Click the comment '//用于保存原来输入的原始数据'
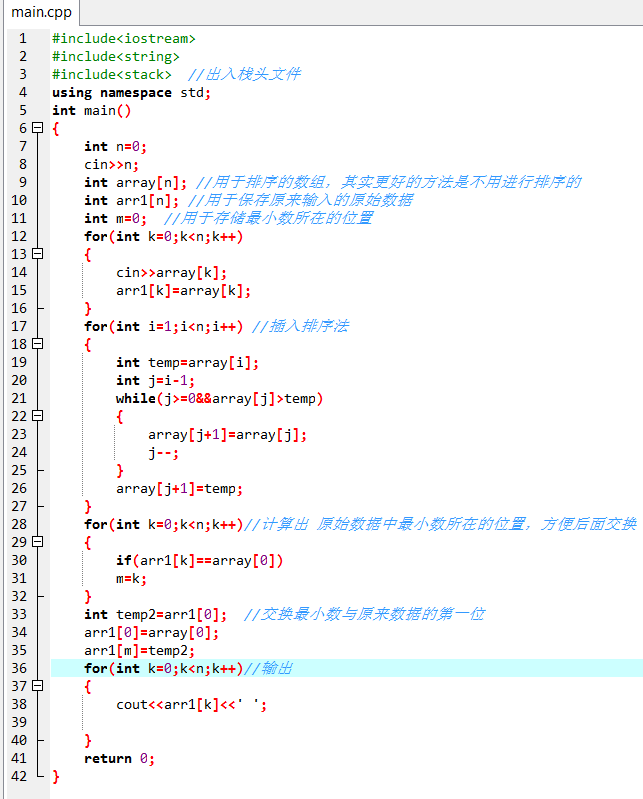643x799 pixels. pos(300,200)
